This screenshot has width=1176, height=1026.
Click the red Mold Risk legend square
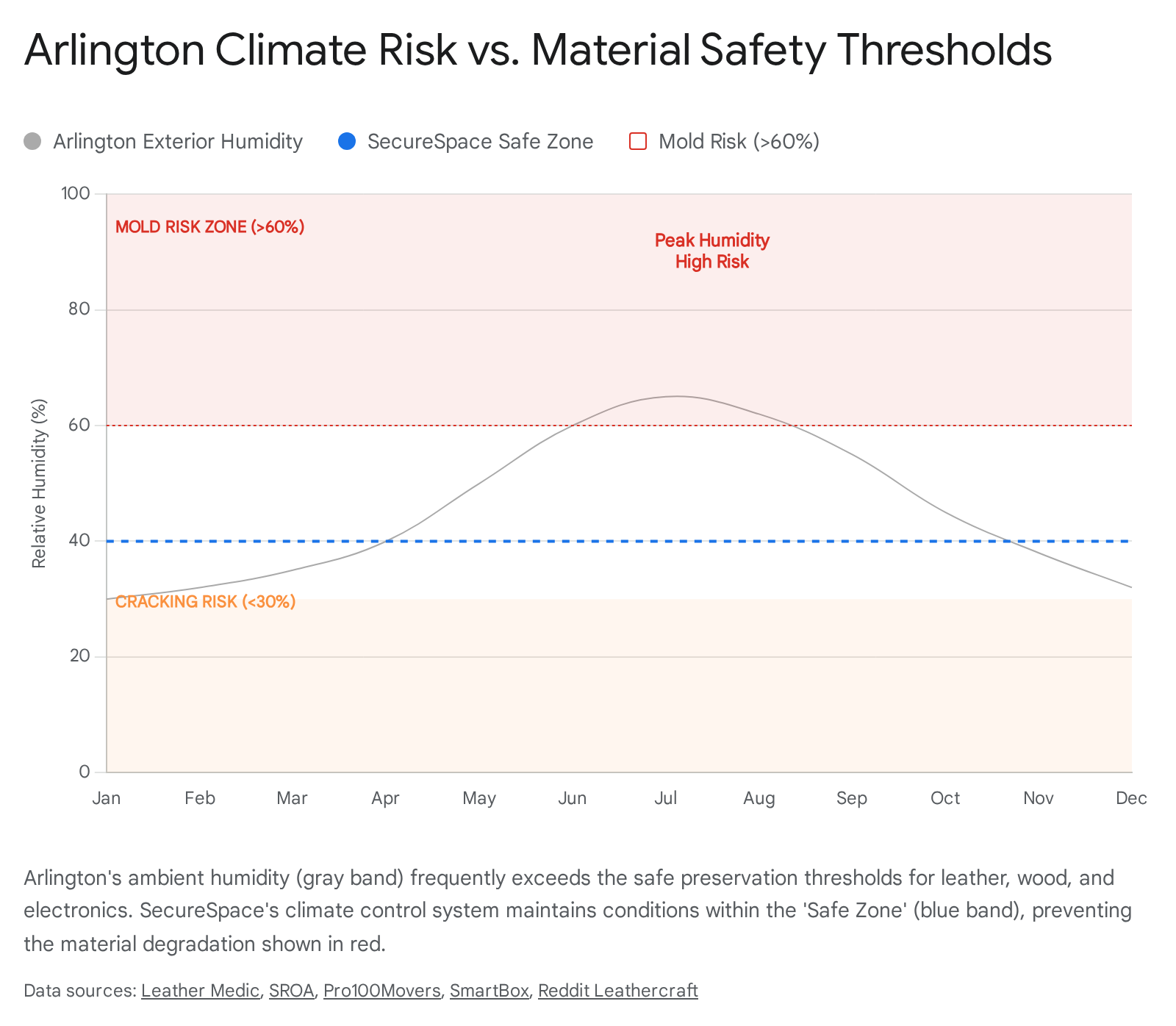click(638, 141)
